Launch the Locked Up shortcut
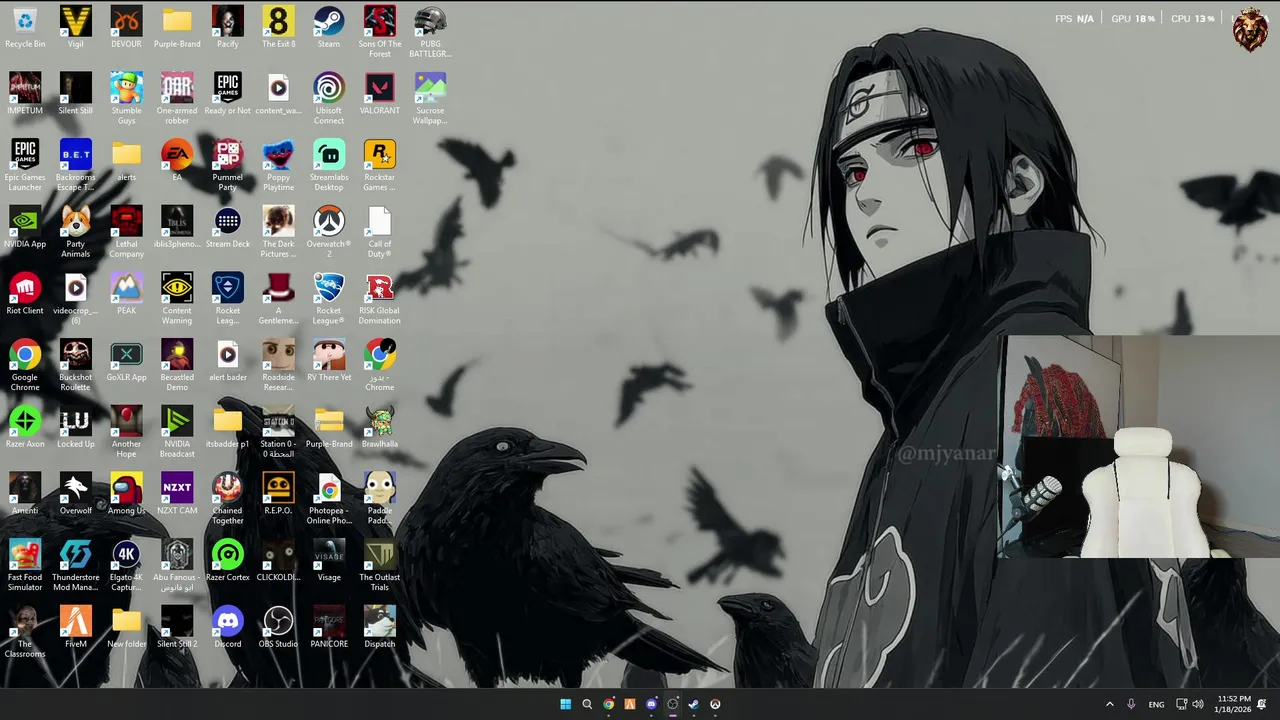 click(76, 428)
